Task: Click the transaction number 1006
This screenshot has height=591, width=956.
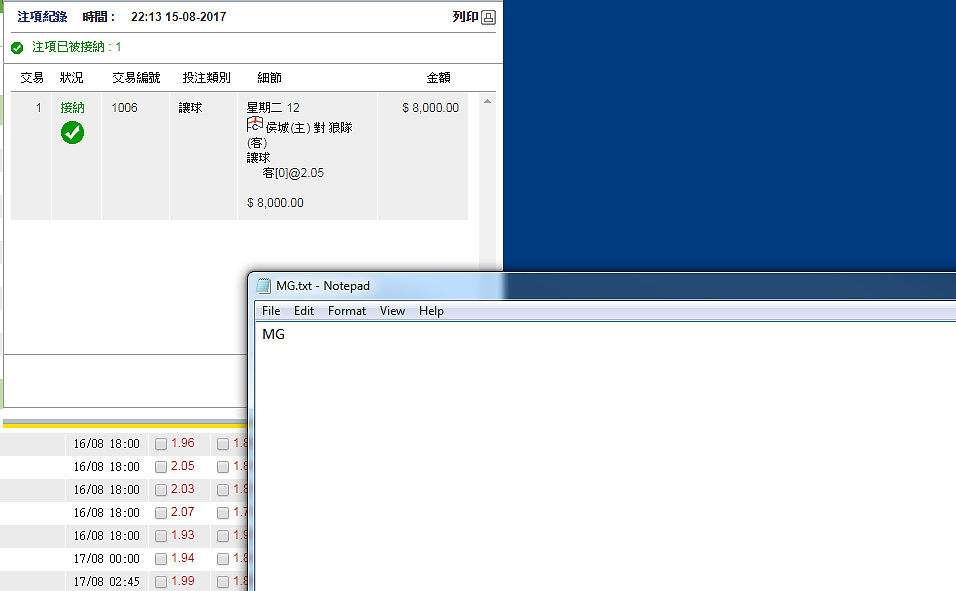Action: point(124,108)
